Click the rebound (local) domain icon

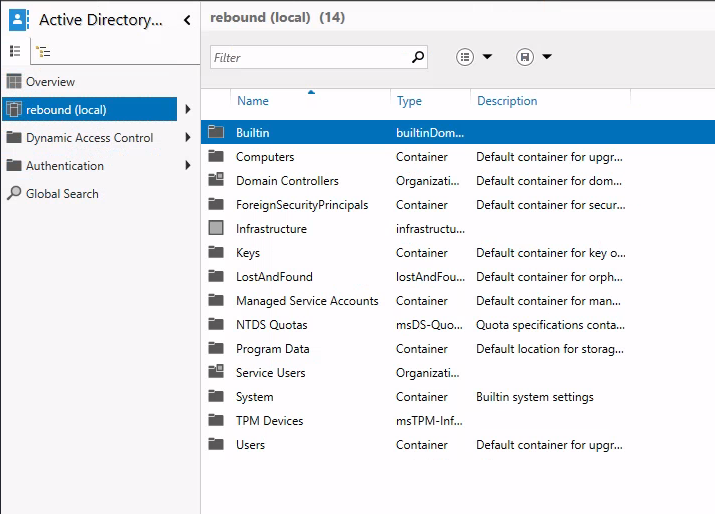pos(14,109)
